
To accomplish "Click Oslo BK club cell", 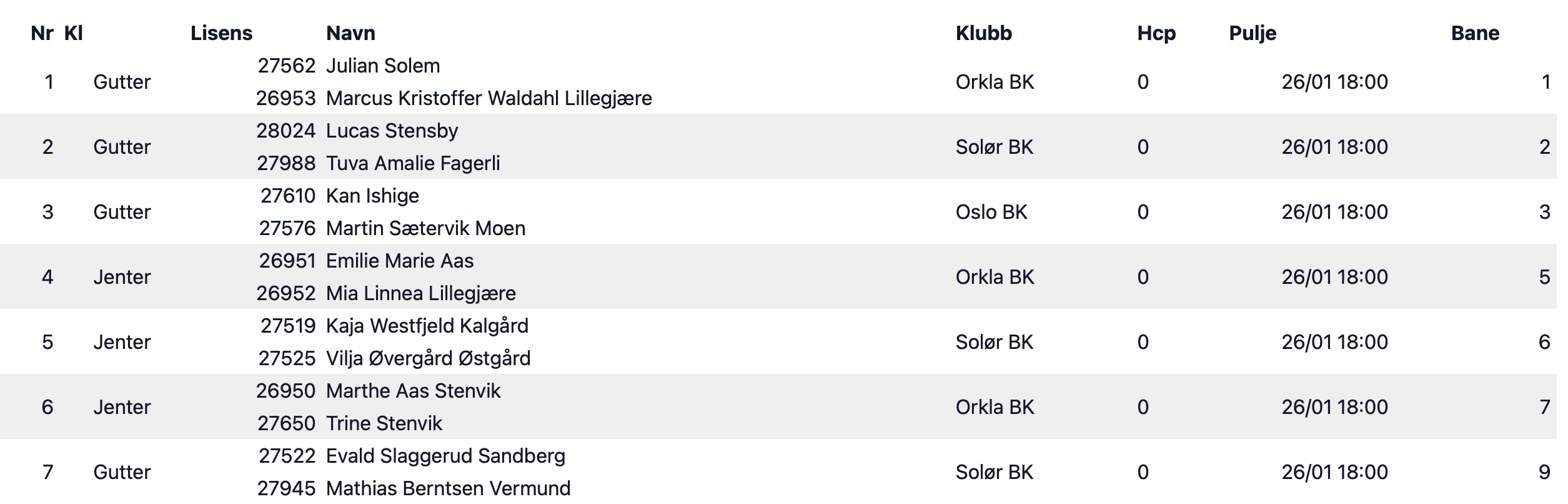I will point(991,212).
